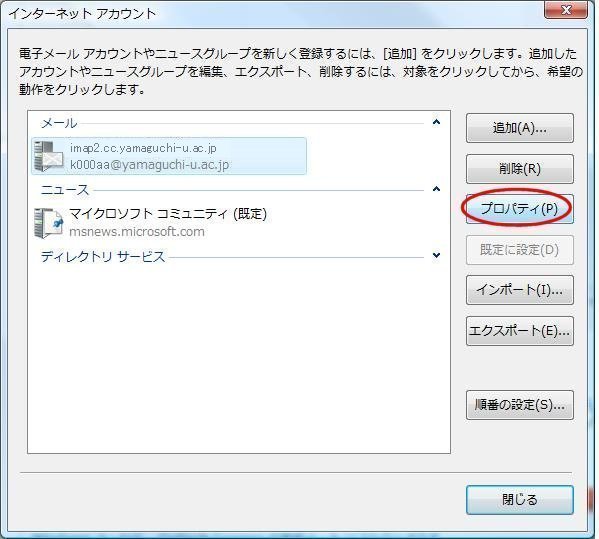This screenshot has height=539, width=599.
Task: Click the msnews.microsoft.com server text
Action: pyautogui.click(x=137, y=231)
